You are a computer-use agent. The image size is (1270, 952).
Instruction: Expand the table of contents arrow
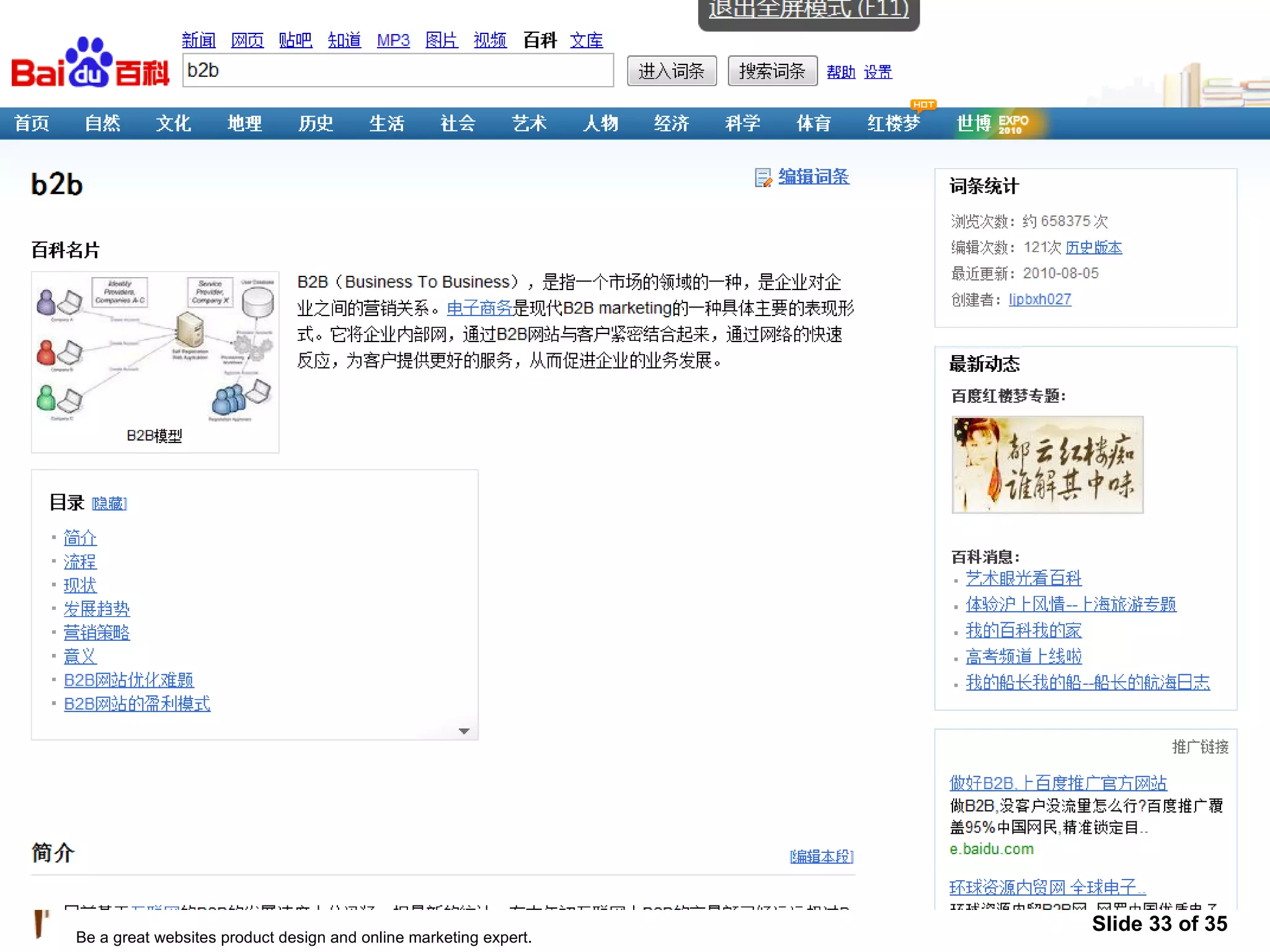click(x=464, y=731)
